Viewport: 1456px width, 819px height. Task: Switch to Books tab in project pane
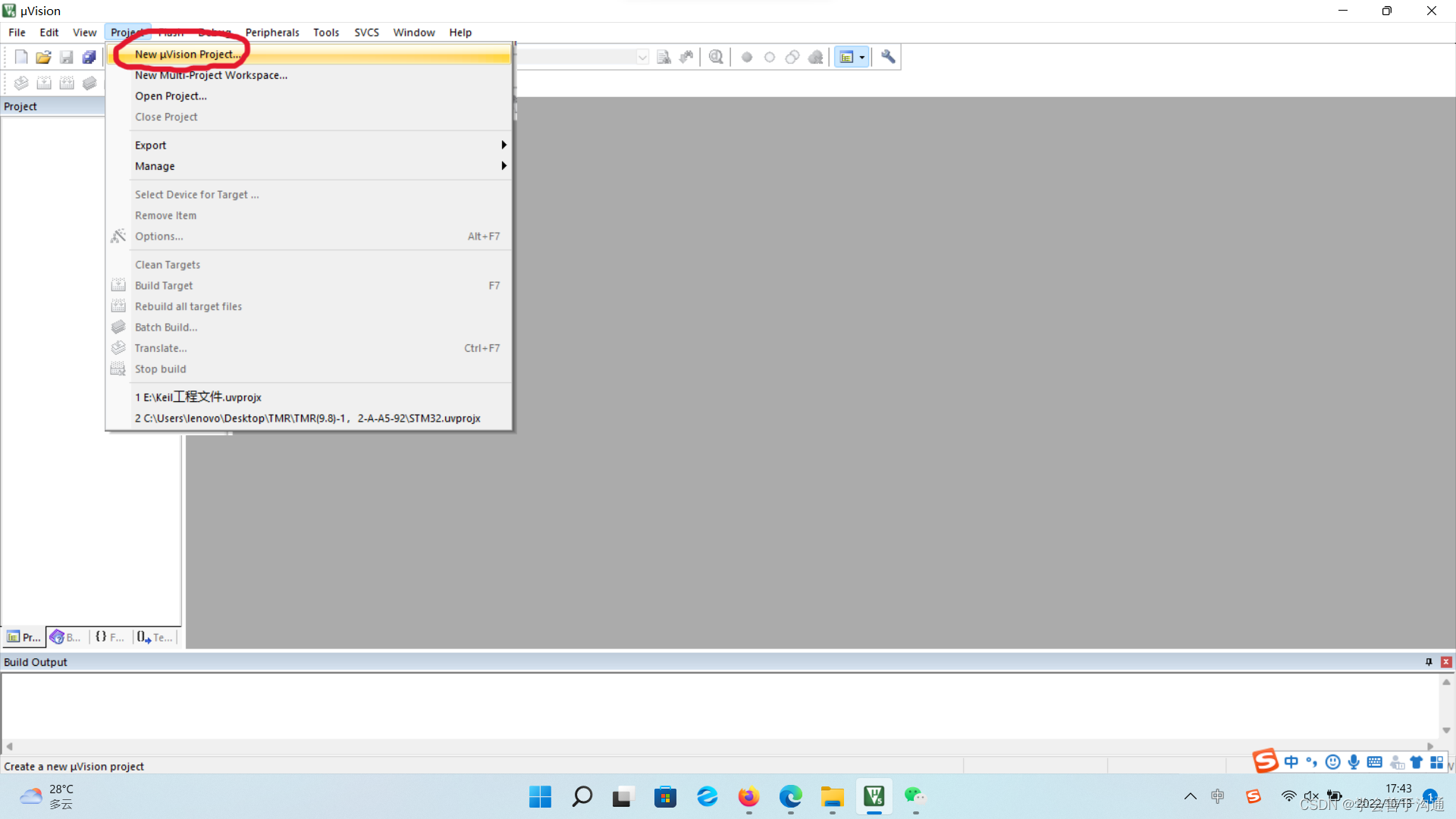pyautogui.click(x=66, y=637)
